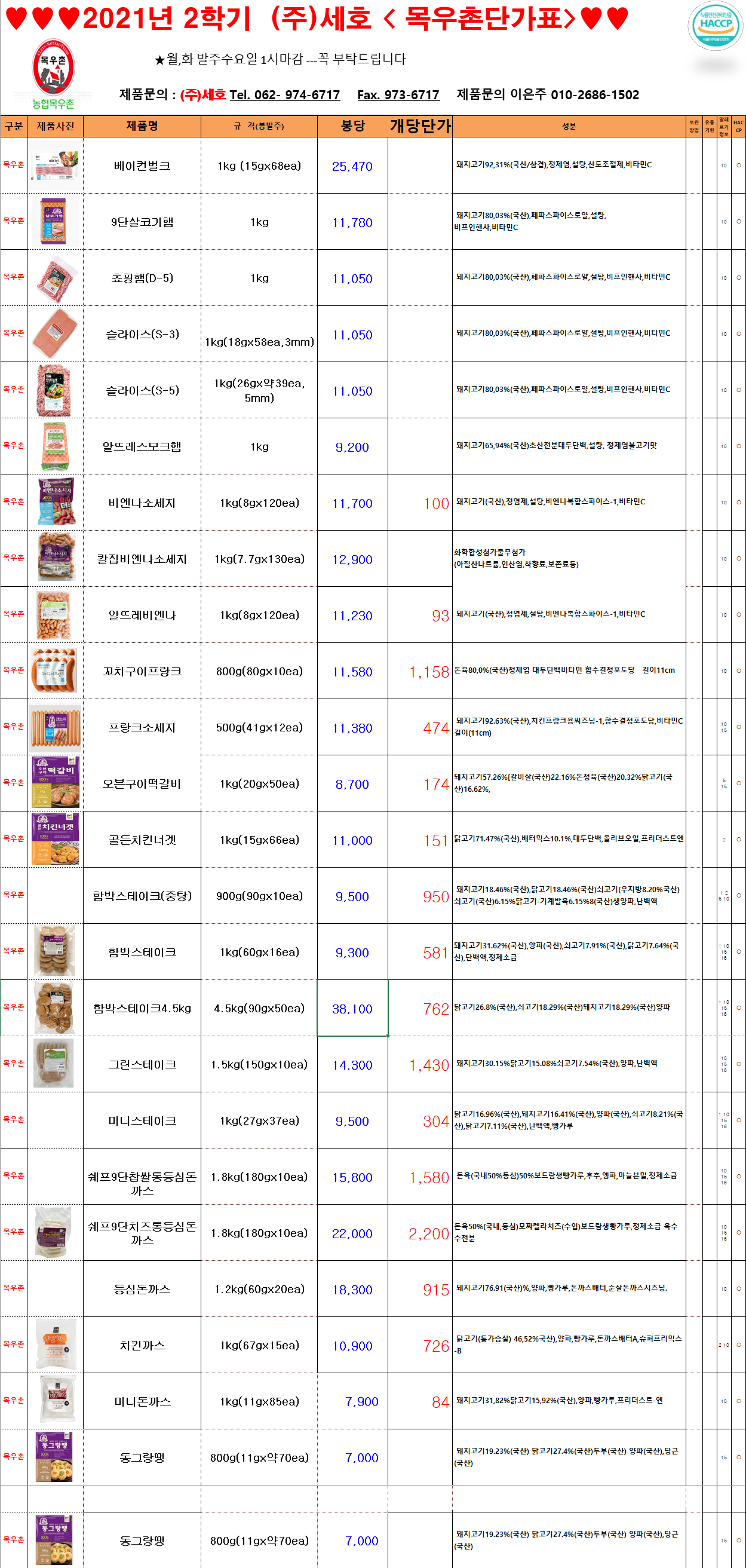This screenshot has width=746, height=1568.
Task: Click the 골든치킨너겟 package picture
Action: pos(56,839)
